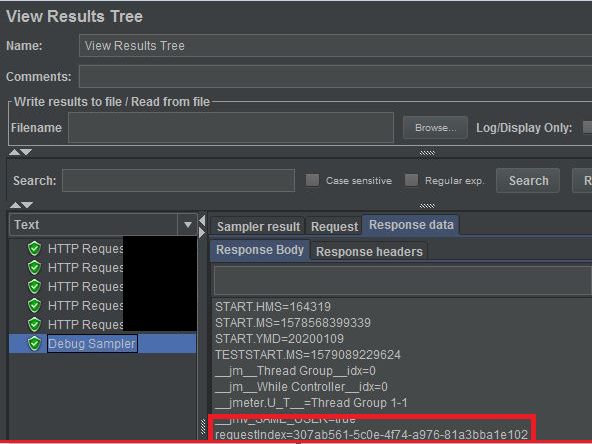Open the Request tab

pos(334,227)
